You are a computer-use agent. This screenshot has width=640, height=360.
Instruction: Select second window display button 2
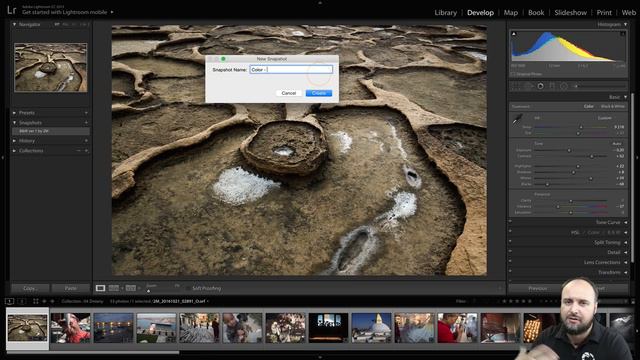[x=21, y=301]
